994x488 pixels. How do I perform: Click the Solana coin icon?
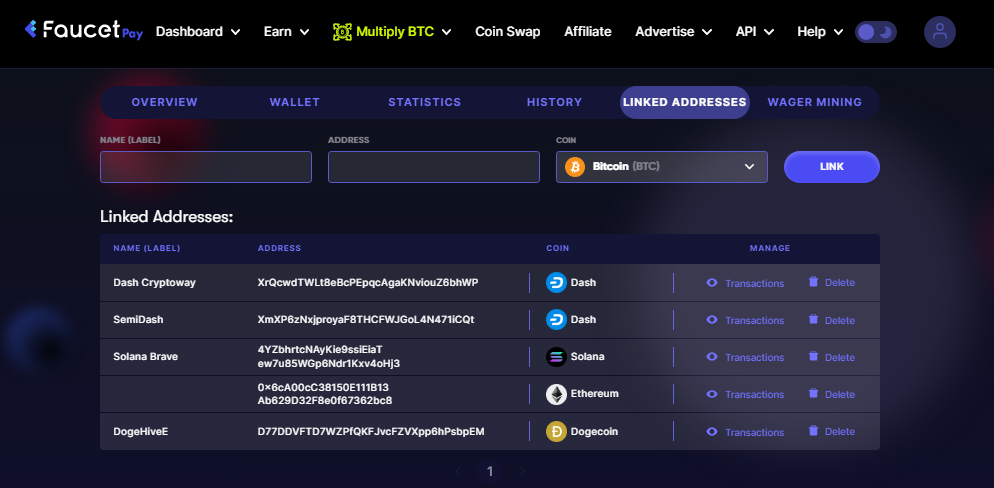pos(556,357)
